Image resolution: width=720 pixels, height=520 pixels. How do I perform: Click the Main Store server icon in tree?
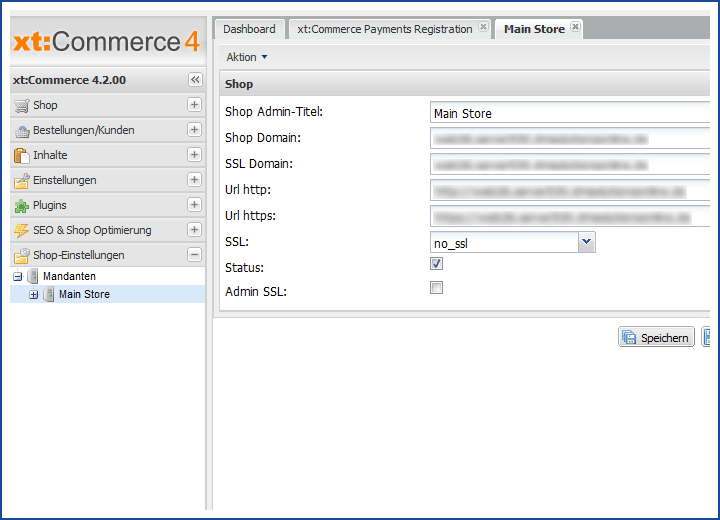[49, 294]
